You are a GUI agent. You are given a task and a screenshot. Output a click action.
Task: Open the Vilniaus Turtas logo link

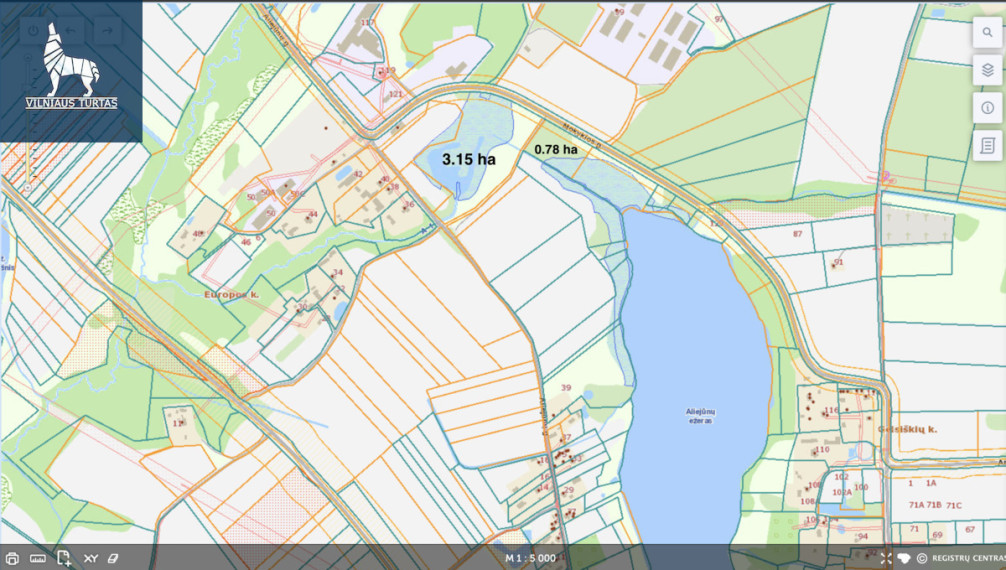71,66
